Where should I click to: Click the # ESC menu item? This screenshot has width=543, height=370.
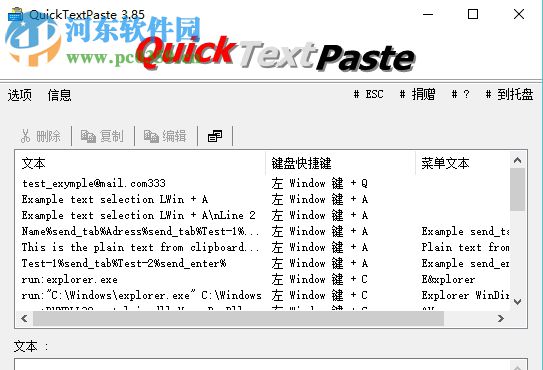click(368, 94)
